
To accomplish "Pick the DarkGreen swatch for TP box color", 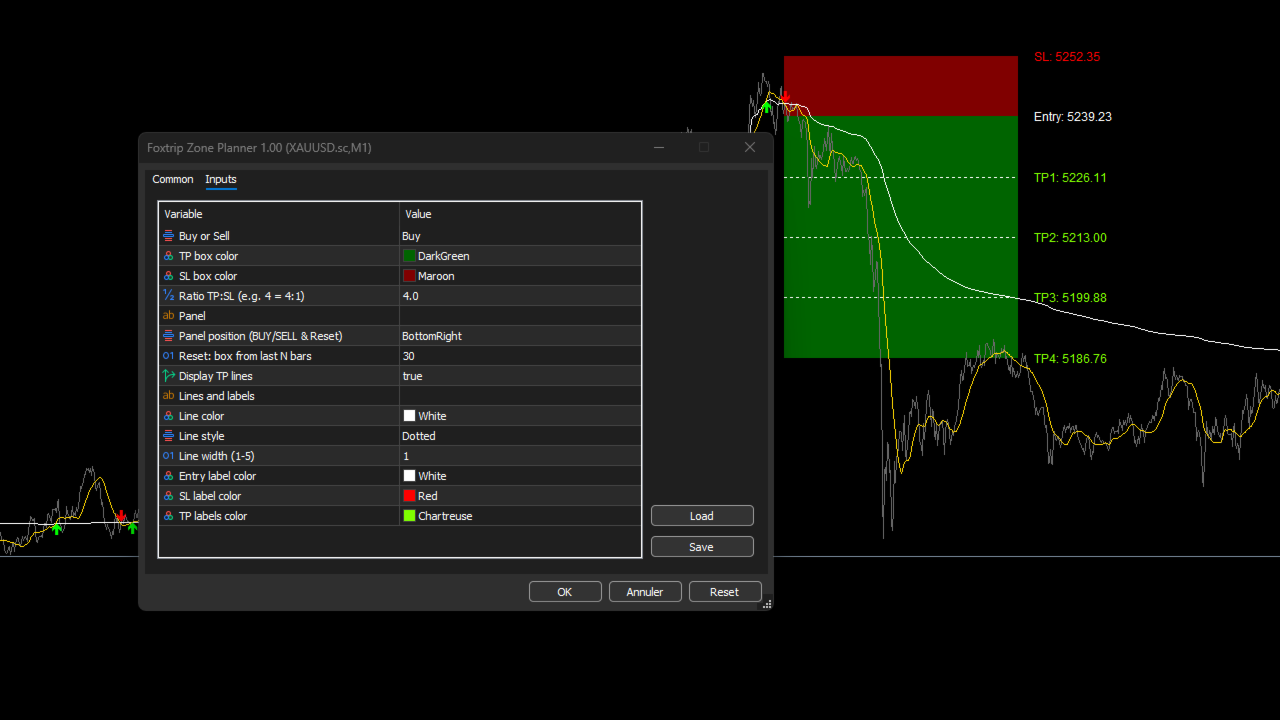I will [x=409, y=256].
